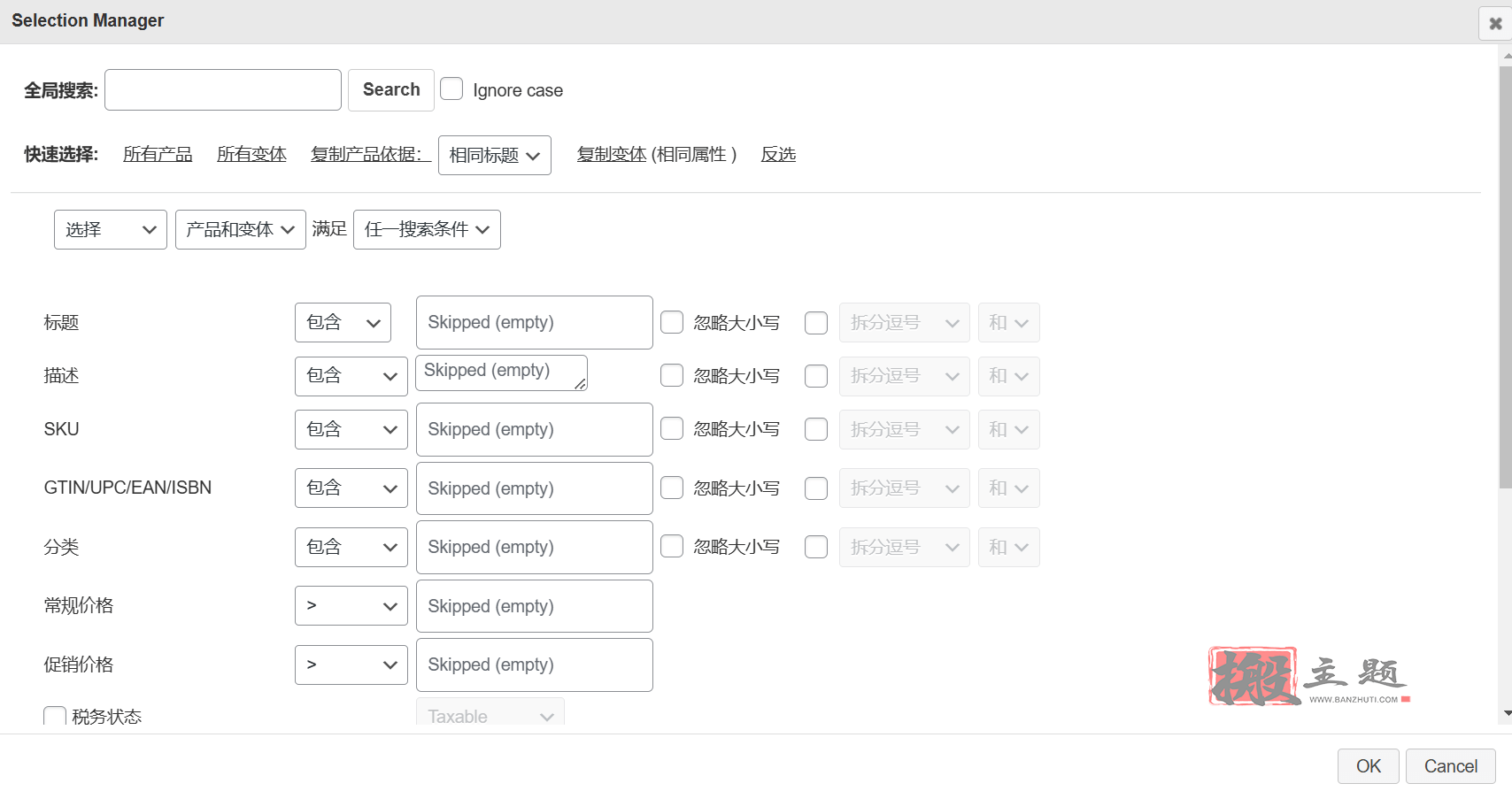Viewport: 1512px width, 799px height.
Task: Click the SKU value input field
Action: click(535, 429)
